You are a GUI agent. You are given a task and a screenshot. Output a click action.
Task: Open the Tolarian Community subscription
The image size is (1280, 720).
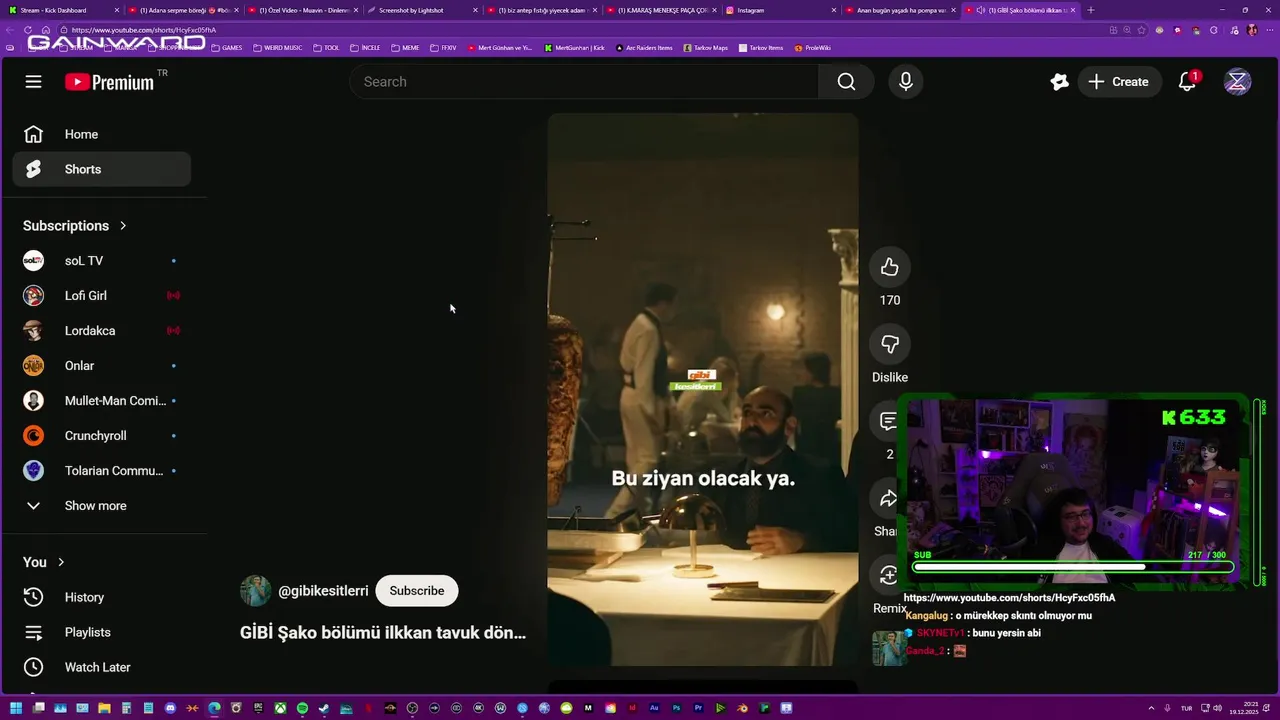101,471
